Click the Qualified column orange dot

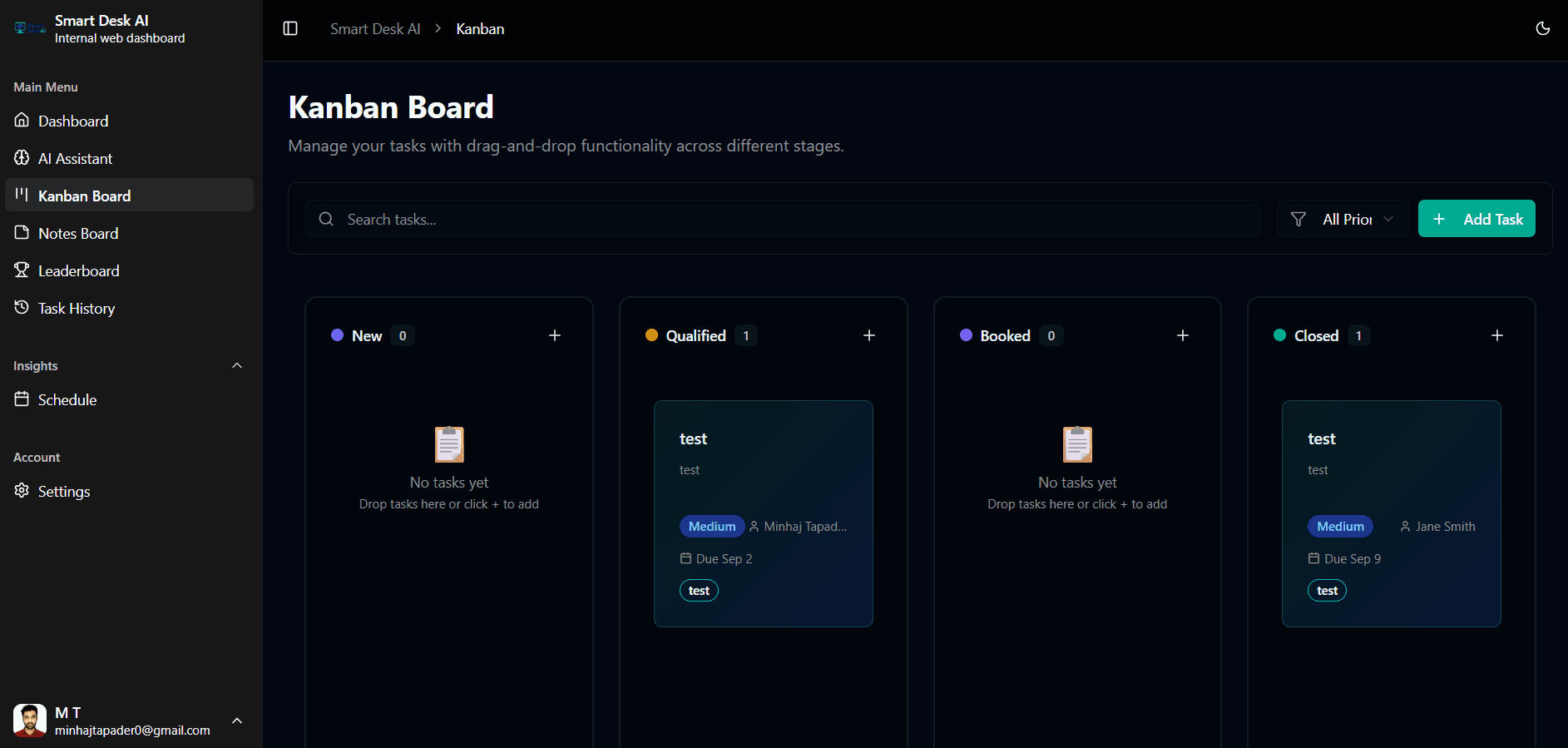651,335
